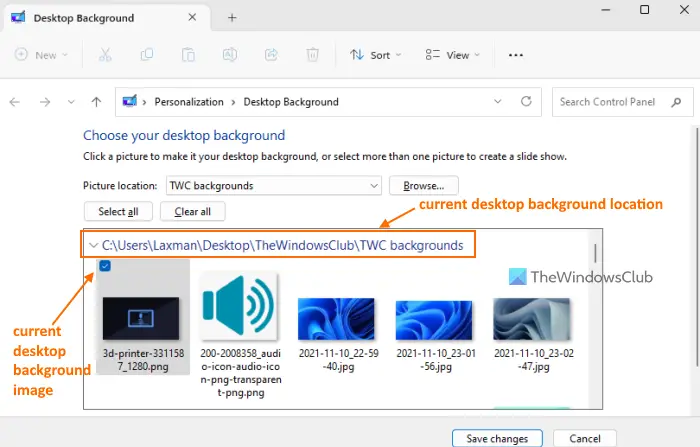The width and height of the screenshot is (700, 447).
Task: Maximize the window
Action: pos(645,9)
